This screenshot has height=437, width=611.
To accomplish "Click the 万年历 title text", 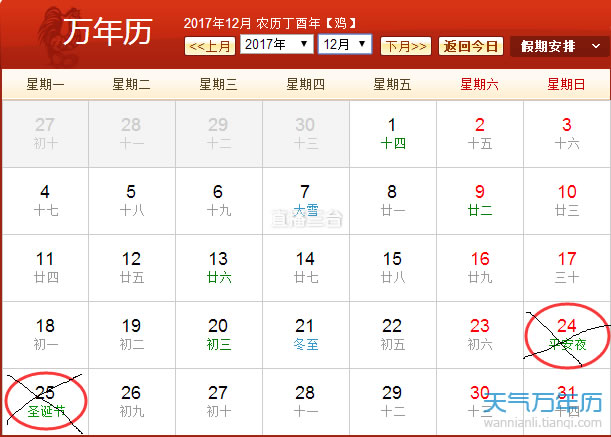I will point(107,32).
